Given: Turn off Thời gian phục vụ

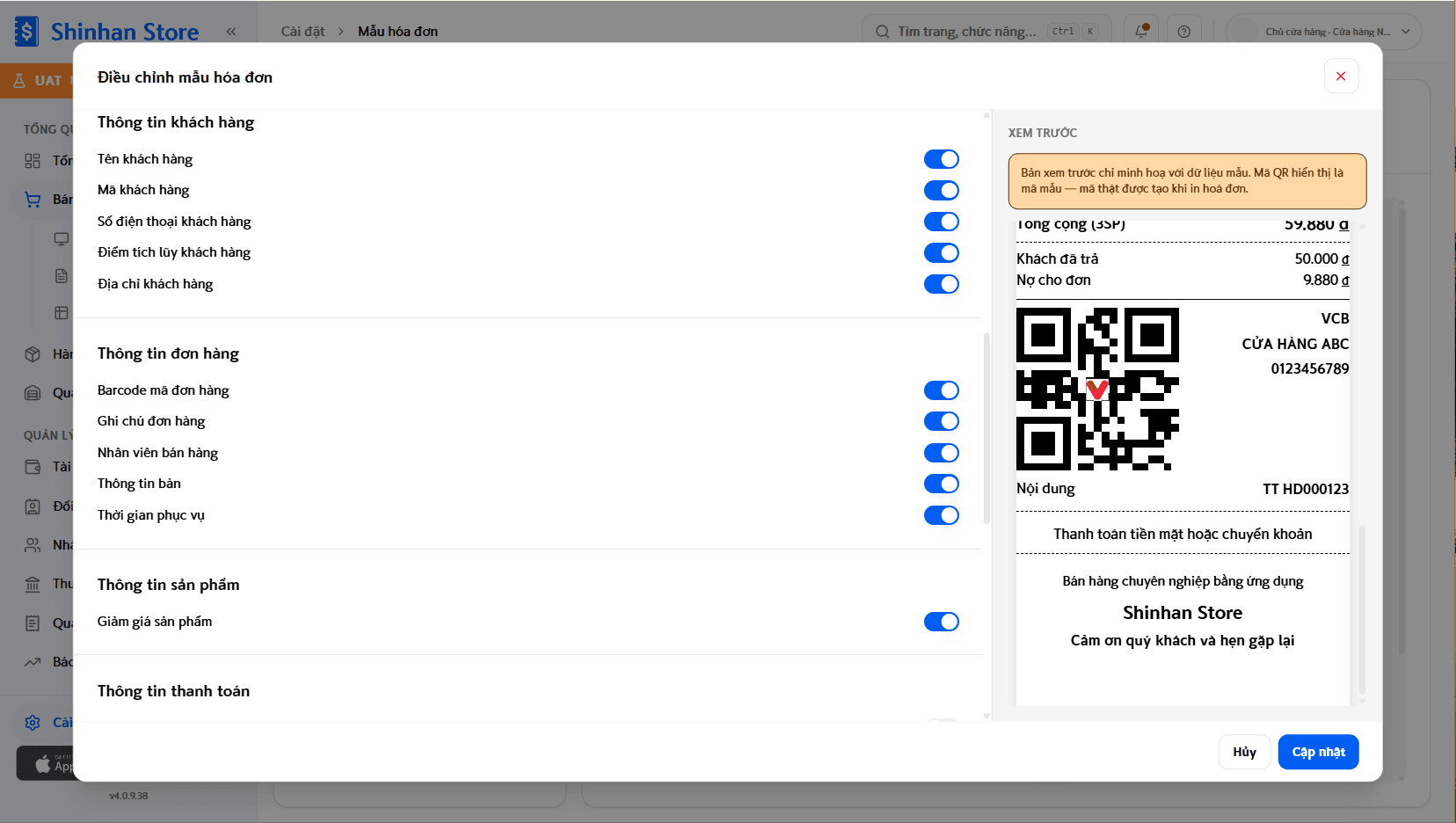Looking at the screenshot, I should pyautogui.click(x=941, y=515).
